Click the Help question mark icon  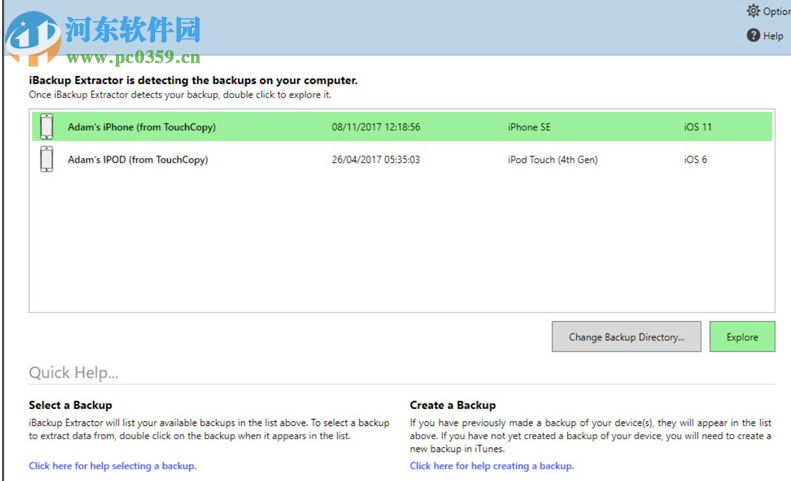753,35
